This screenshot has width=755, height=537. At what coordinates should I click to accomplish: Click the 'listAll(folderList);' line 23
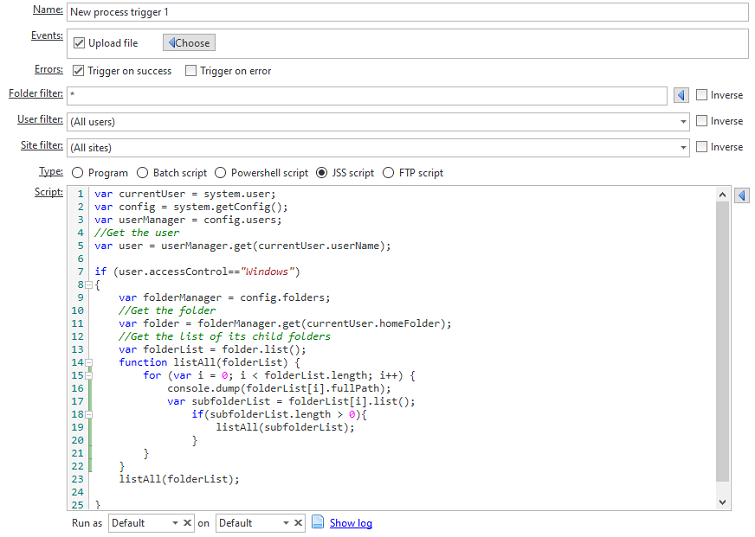(179, 479)
